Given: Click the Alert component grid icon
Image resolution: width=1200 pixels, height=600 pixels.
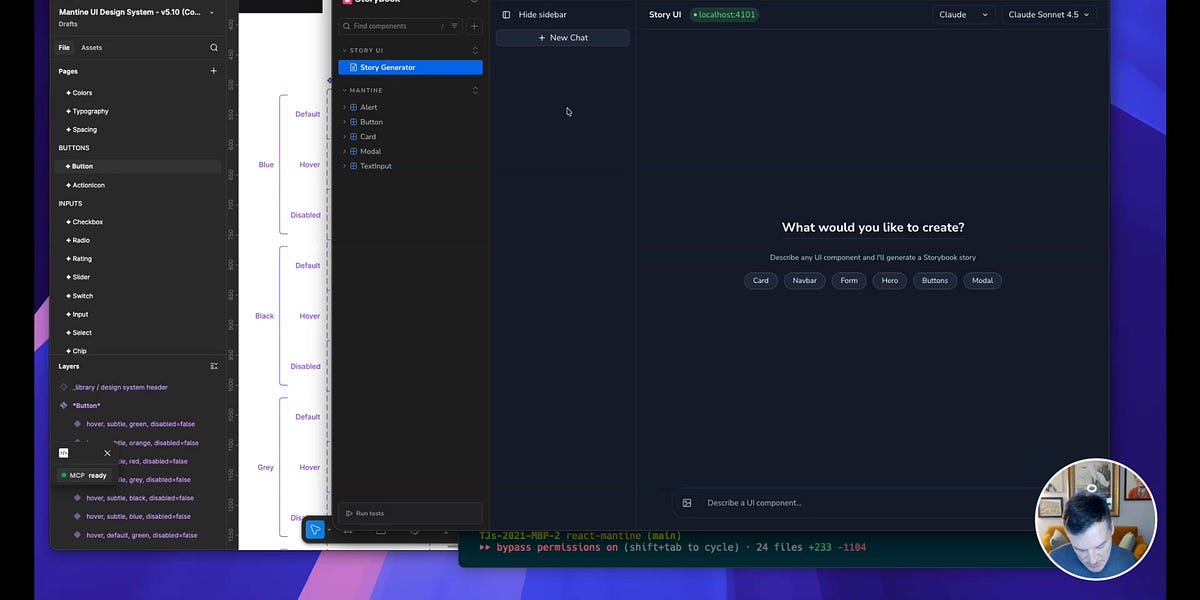Looking at the screenshot, I should [x=353, y=107].
